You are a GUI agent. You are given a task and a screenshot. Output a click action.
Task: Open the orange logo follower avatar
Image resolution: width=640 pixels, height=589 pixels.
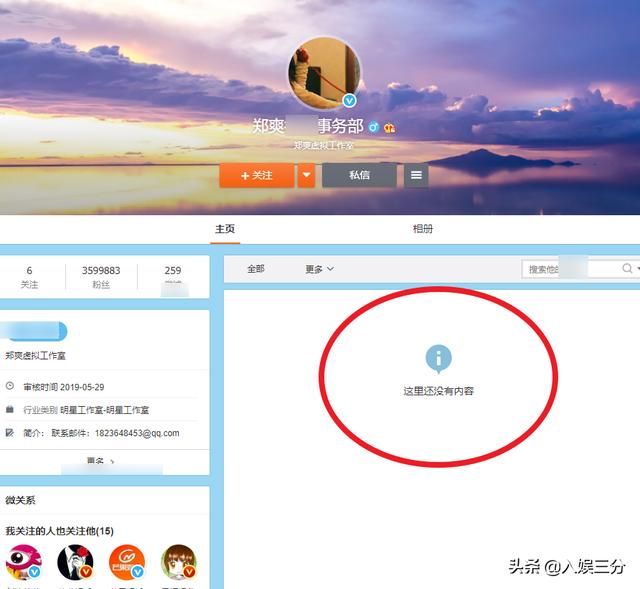pos(127,562)
